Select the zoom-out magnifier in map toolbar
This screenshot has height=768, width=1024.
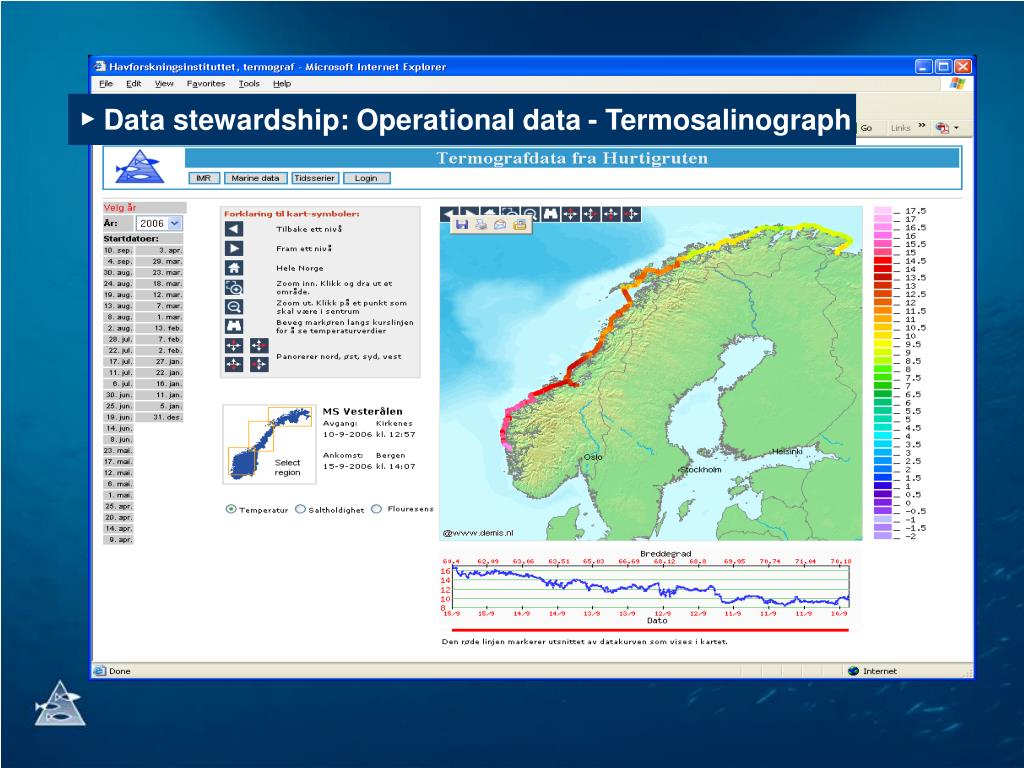[530, 214]
